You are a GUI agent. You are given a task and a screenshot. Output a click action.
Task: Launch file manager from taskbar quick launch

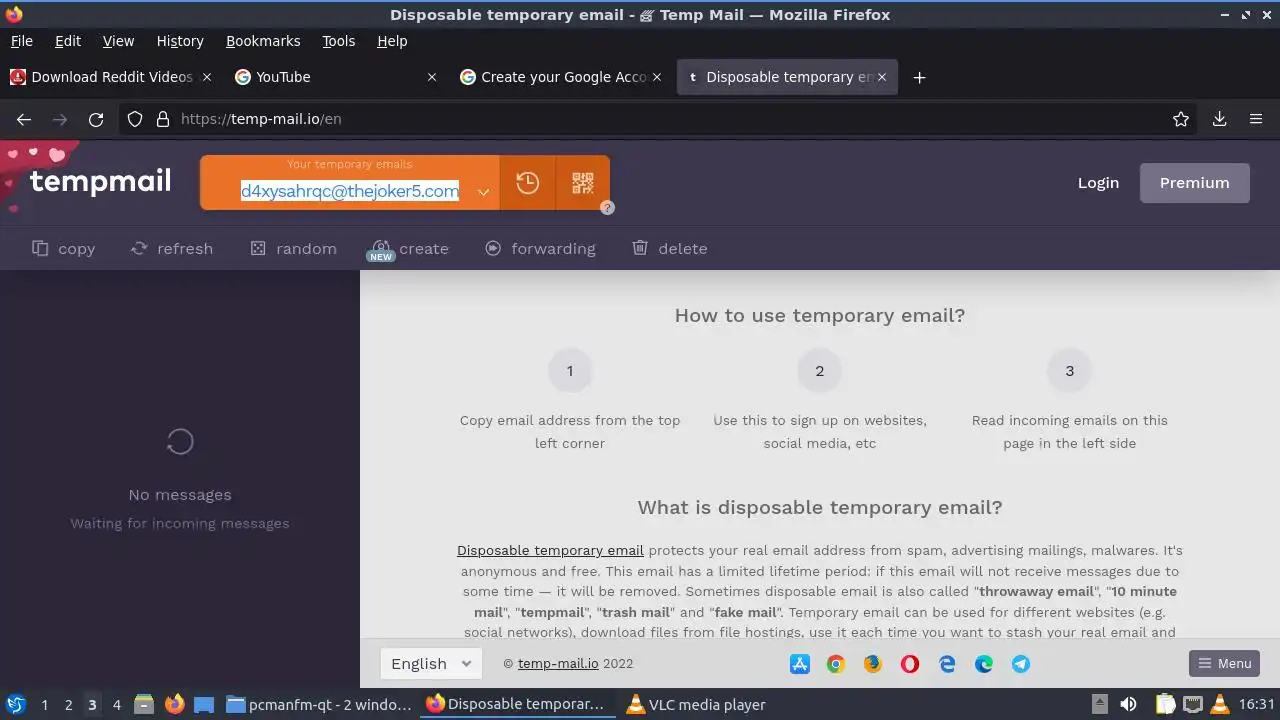tap(144, 704)
